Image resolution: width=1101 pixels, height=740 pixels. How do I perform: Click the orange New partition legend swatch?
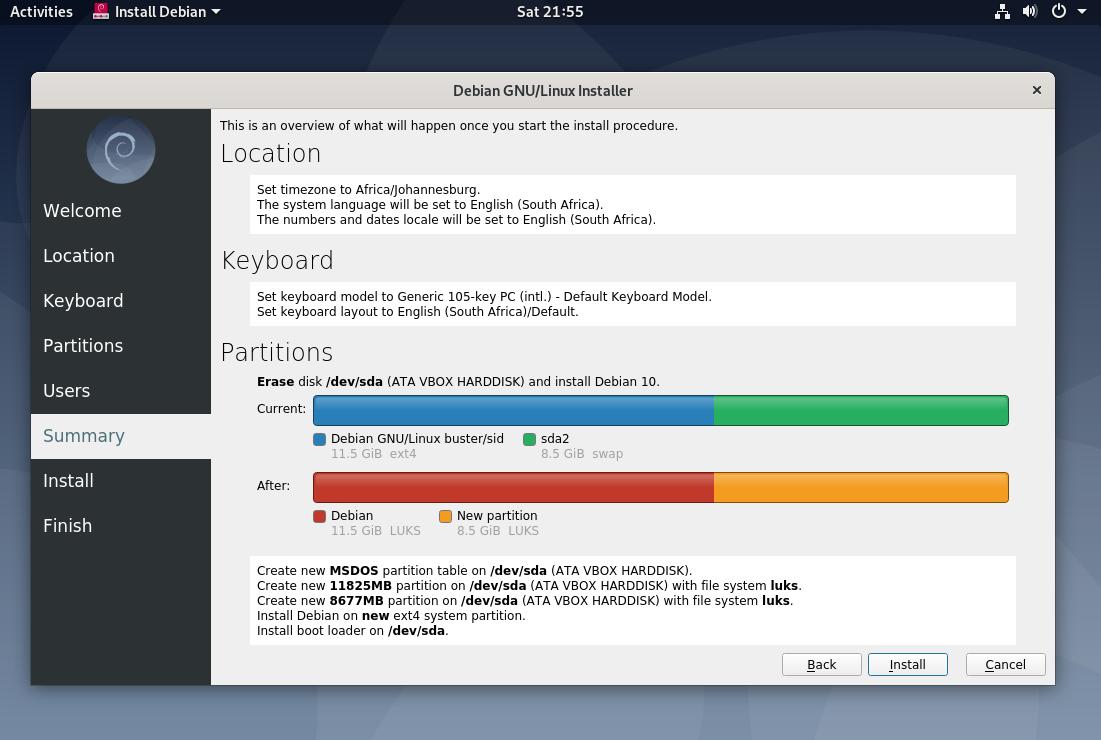[x=445, y=516]
